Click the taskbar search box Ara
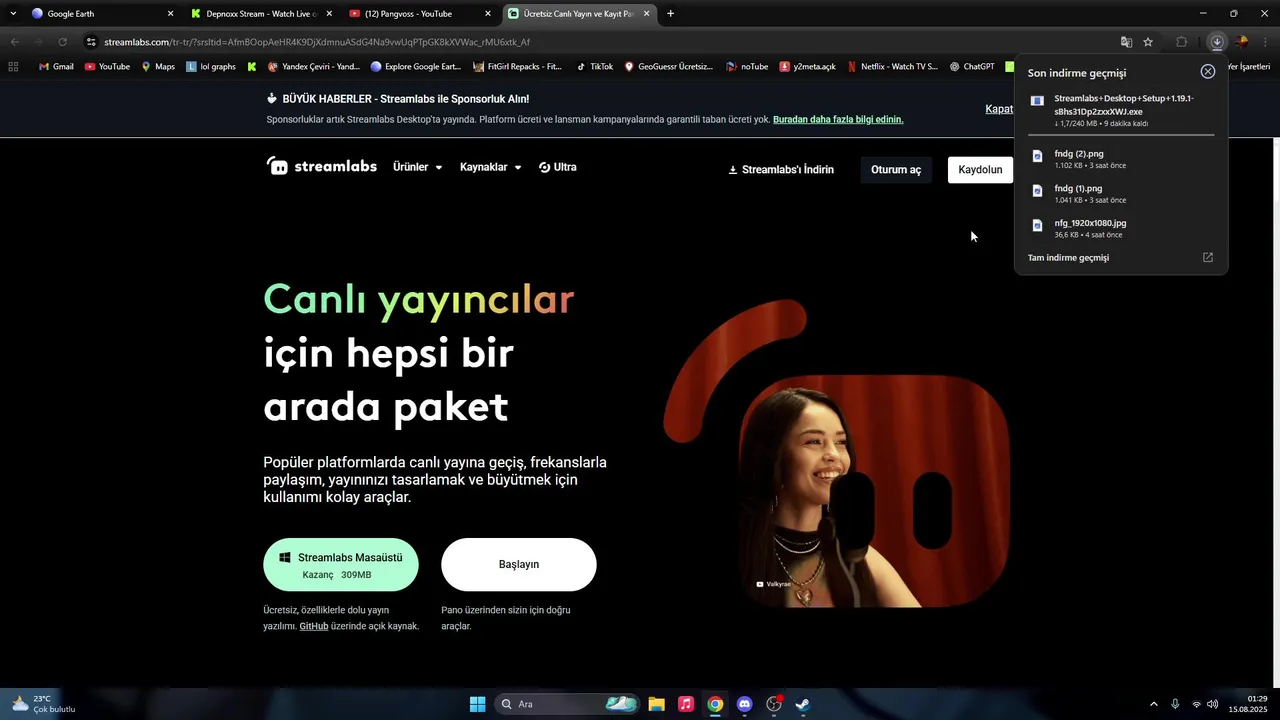Screen dimensions: 1280x720 click(567, 704)
